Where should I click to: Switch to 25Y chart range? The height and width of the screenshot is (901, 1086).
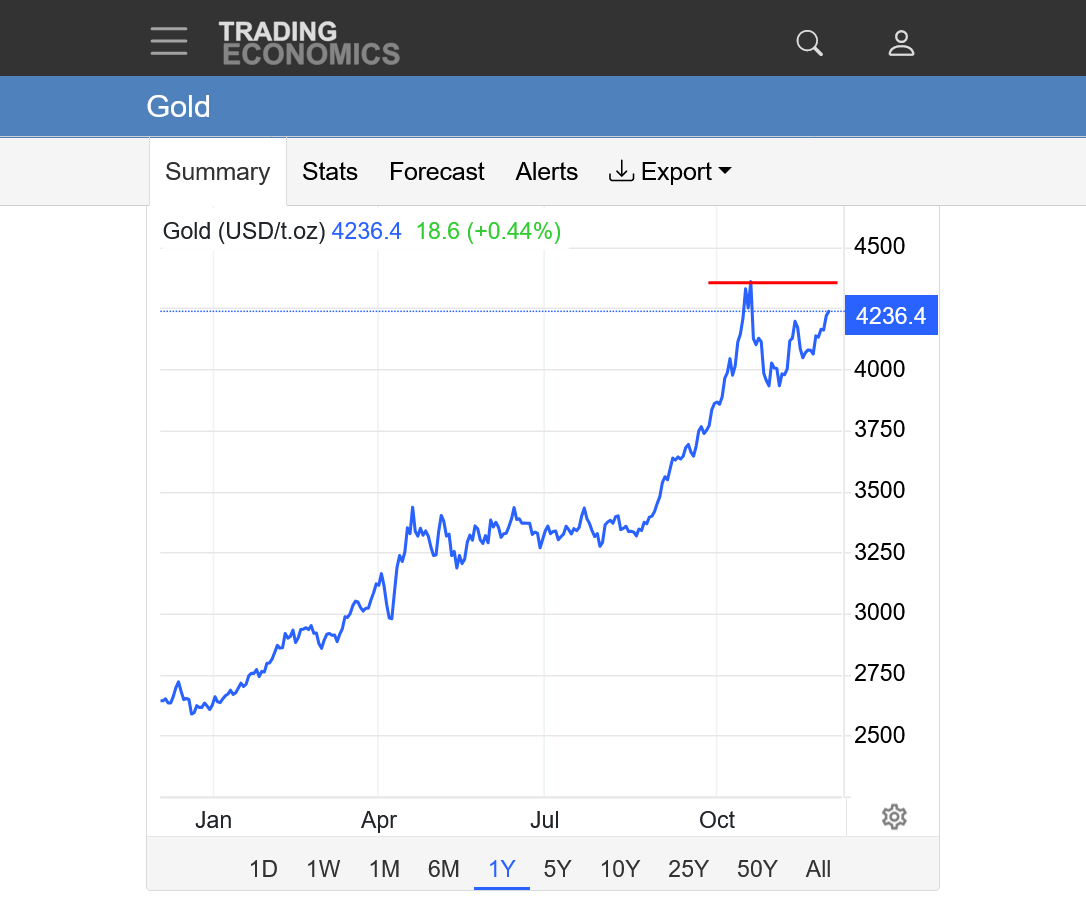688,869
